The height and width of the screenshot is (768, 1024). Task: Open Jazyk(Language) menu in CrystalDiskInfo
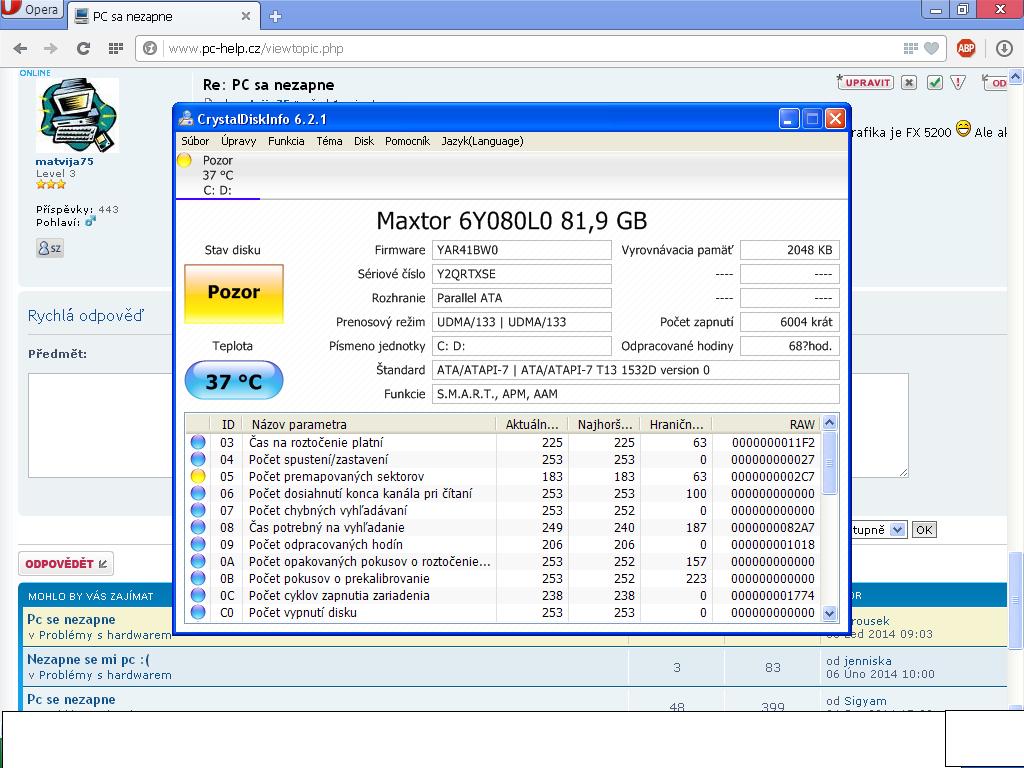[x=482, y=141]
